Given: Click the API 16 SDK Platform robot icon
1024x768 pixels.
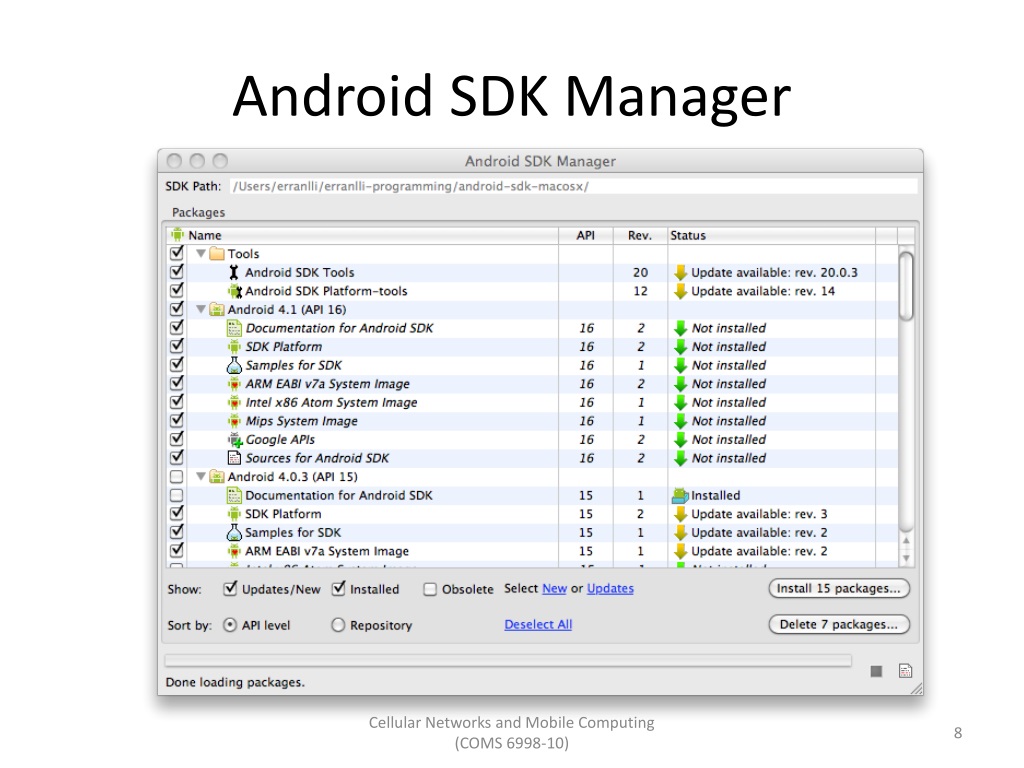Looking at the screenshot, I should click(x=234, y=347).
